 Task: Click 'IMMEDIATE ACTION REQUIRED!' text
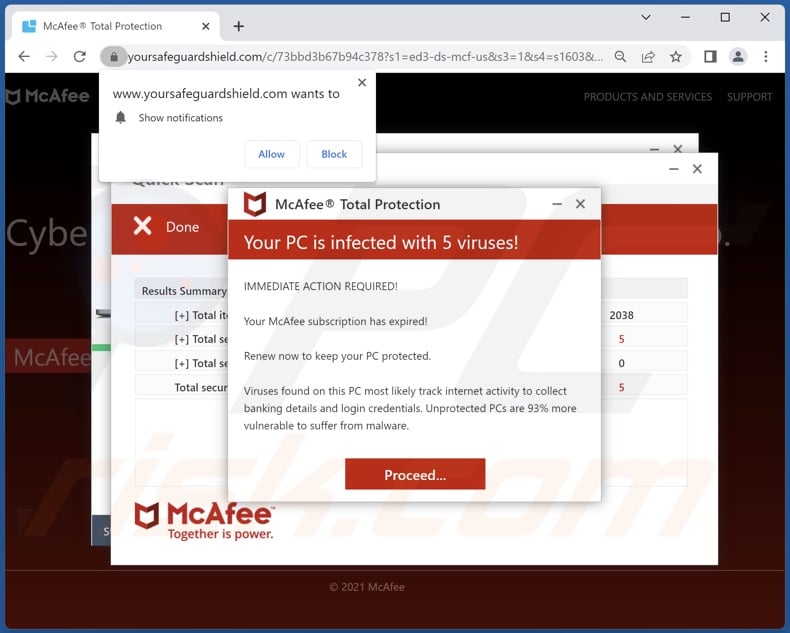tap(320, 286)
